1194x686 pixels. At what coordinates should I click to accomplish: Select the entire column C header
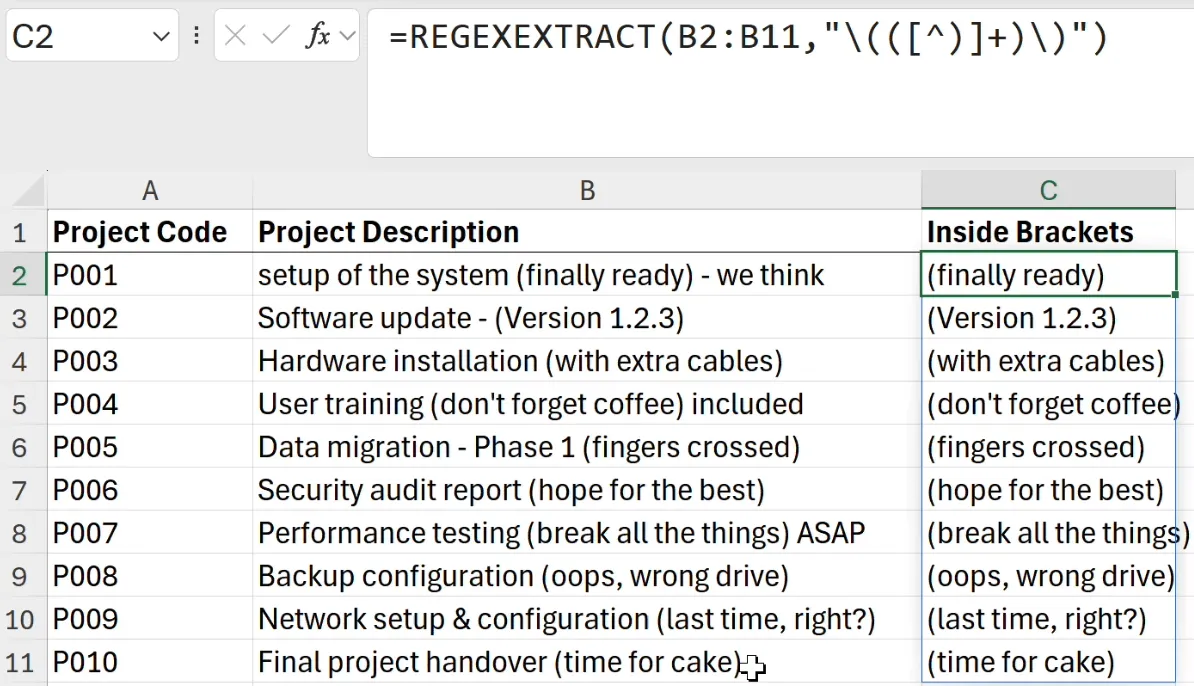1048,190
